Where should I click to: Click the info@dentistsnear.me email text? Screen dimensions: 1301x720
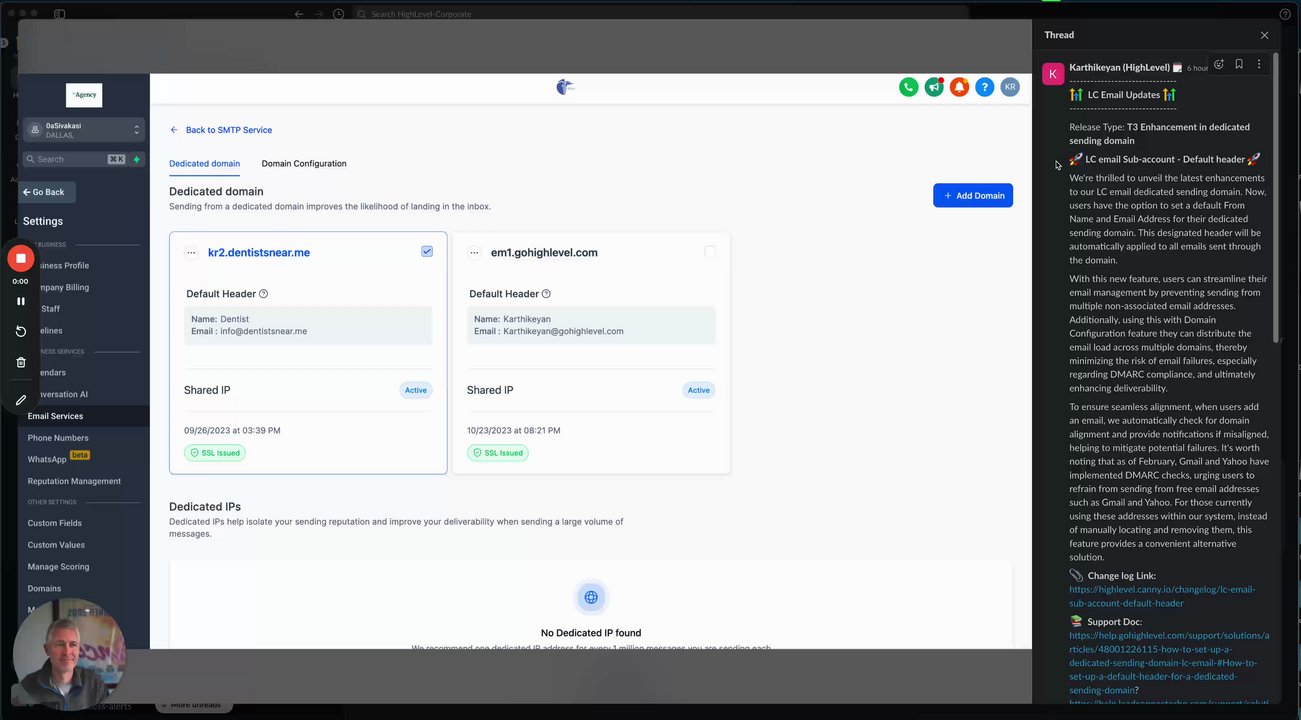click(264, 331)
